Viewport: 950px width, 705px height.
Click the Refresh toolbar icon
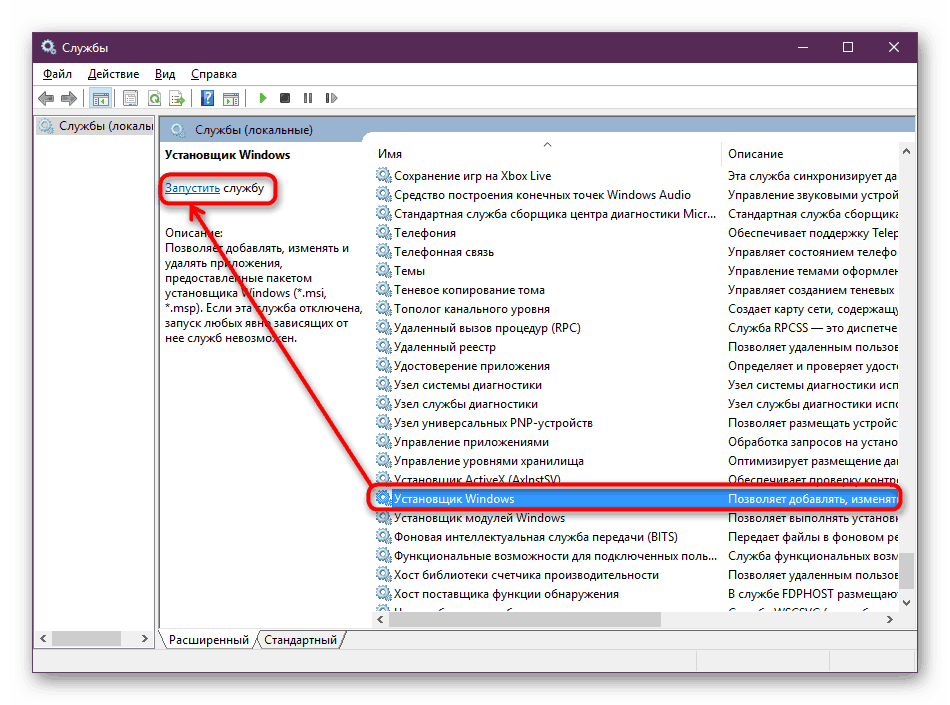pos(154,98)
